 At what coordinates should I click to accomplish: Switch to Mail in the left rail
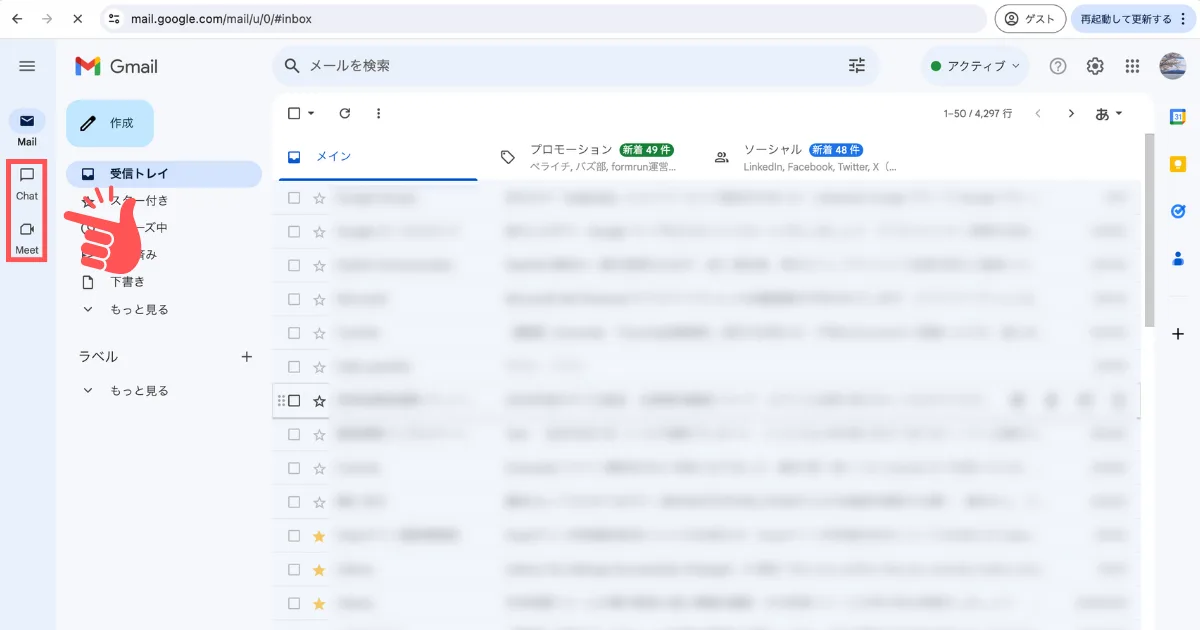(27, 128)
